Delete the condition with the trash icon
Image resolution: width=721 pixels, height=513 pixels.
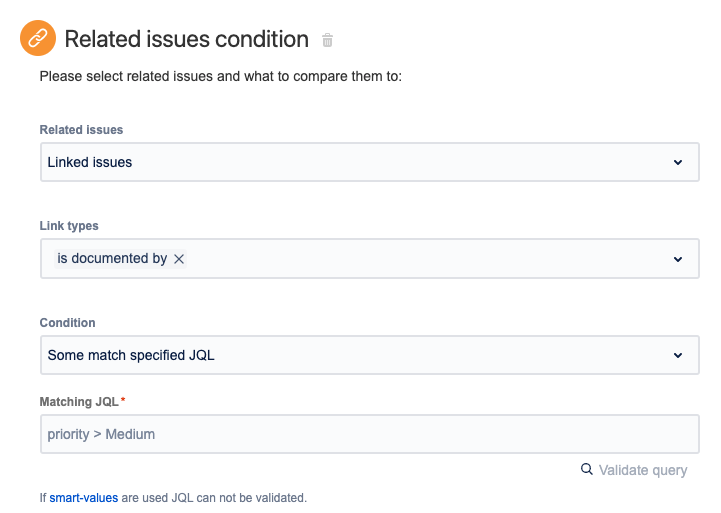point(327,41)
